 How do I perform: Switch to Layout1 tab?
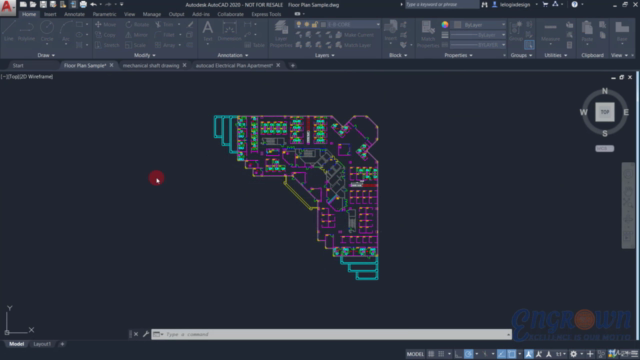[42, 344]
